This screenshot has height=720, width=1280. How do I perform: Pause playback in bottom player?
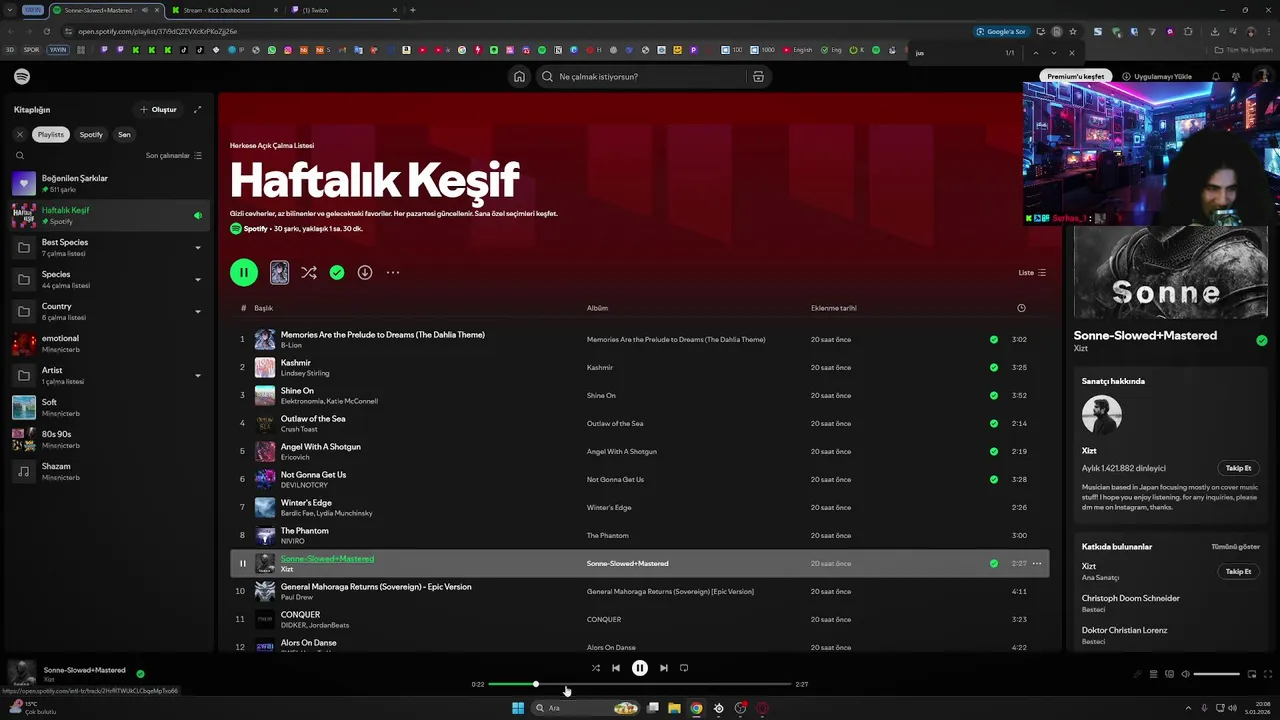[640, 668]
